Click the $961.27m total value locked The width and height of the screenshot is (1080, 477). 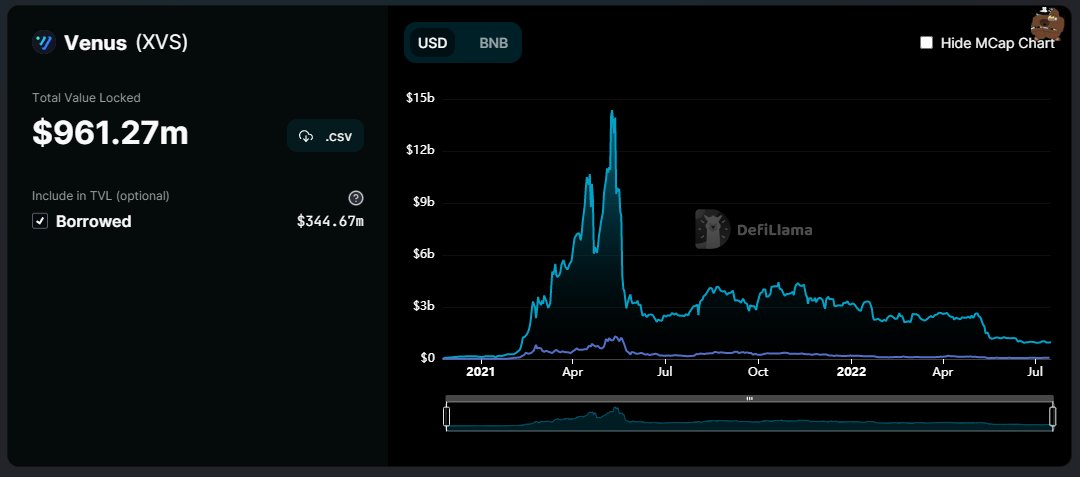coord(110,132)
